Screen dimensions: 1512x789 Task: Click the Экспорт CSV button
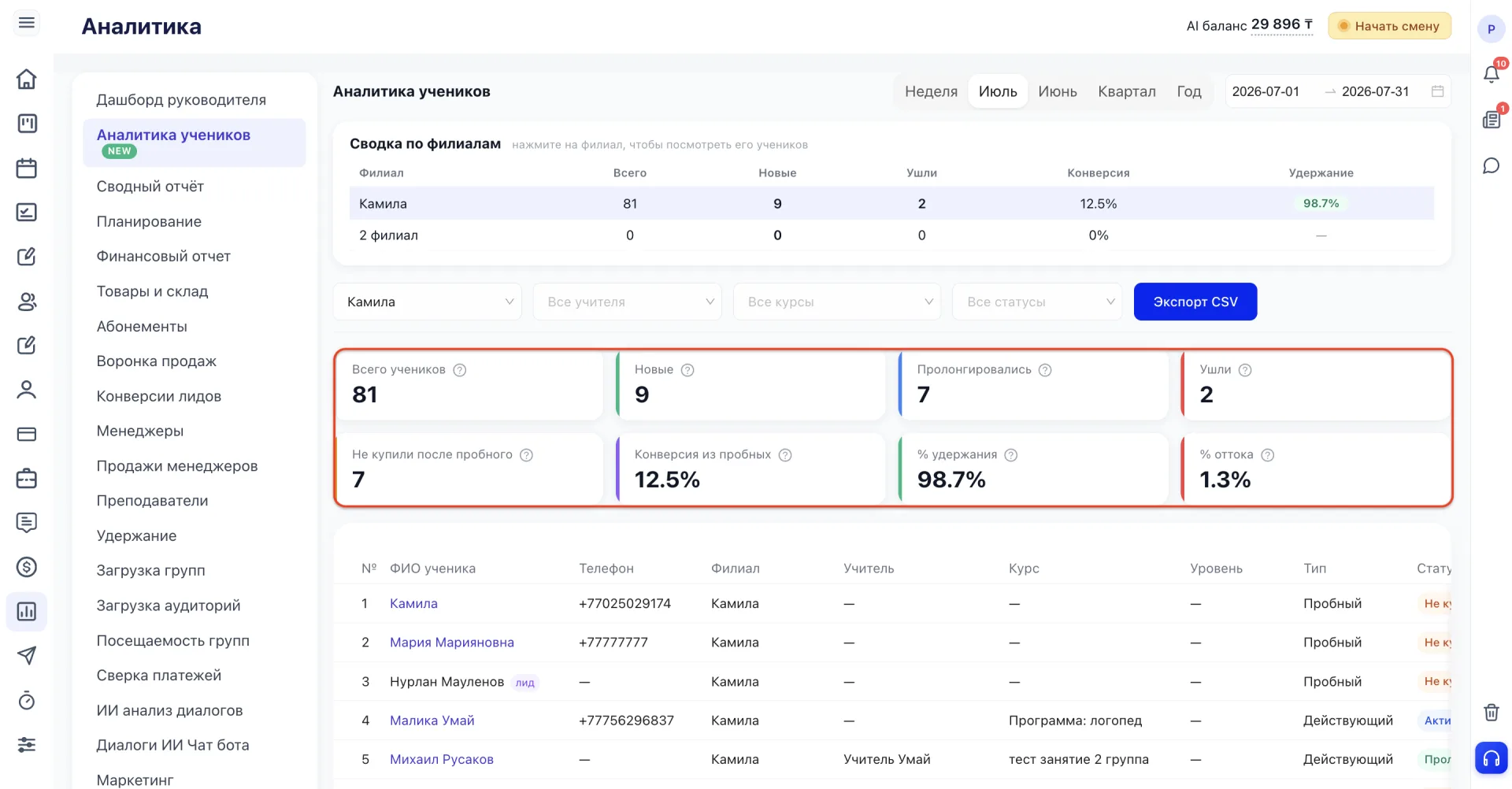point(1195,302)
